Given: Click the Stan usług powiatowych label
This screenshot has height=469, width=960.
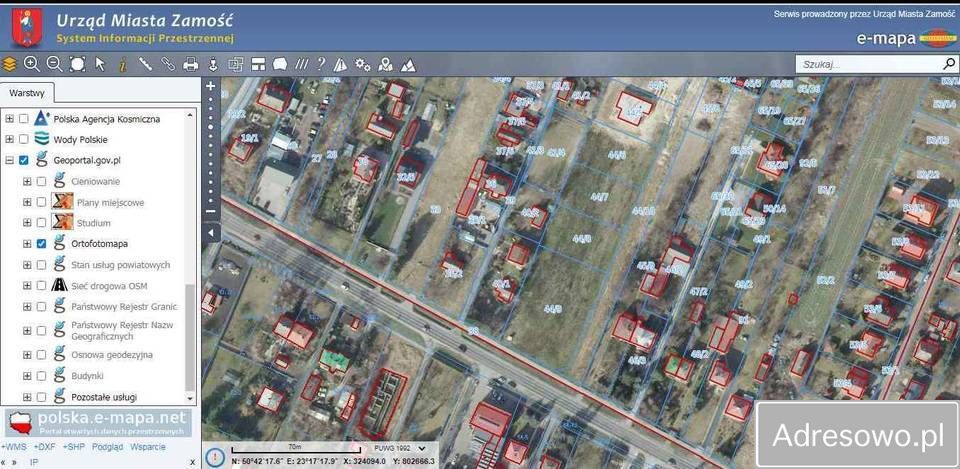Looking at the screenshot, I should coord(121,265).
